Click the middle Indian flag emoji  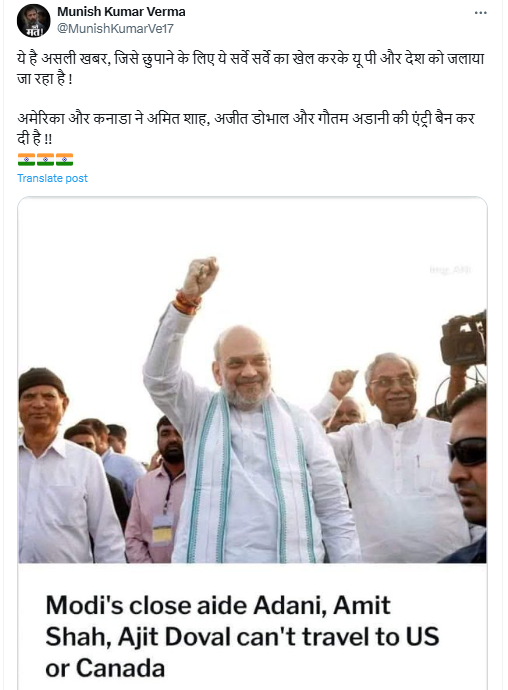tap(45, 159)
